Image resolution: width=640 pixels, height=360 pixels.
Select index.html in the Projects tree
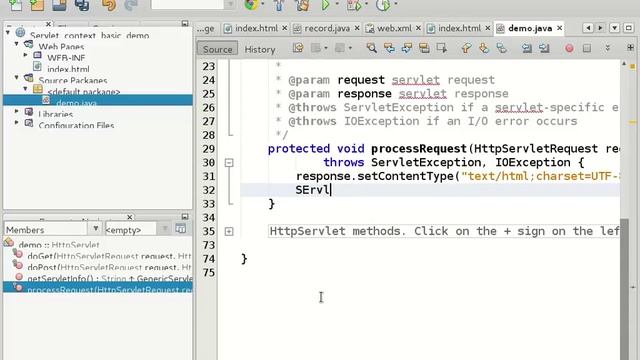coord(68,69)
